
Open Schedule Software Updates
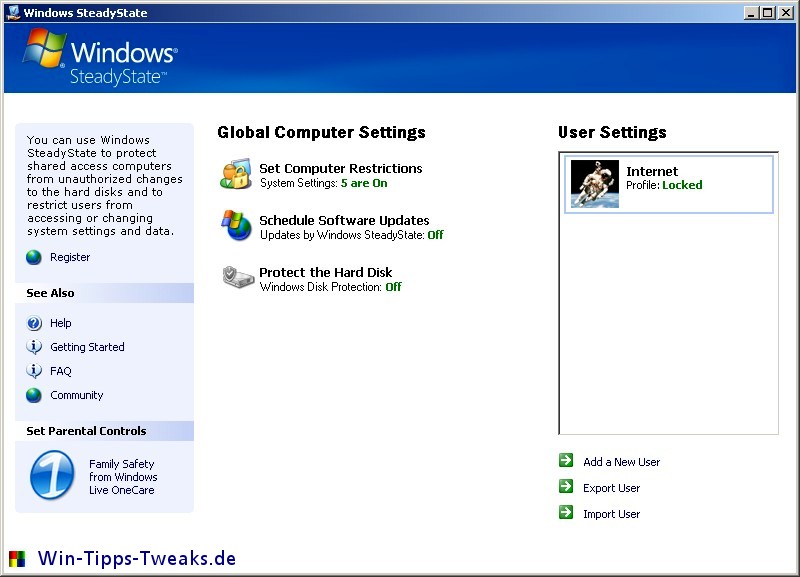tap(344, 220)
